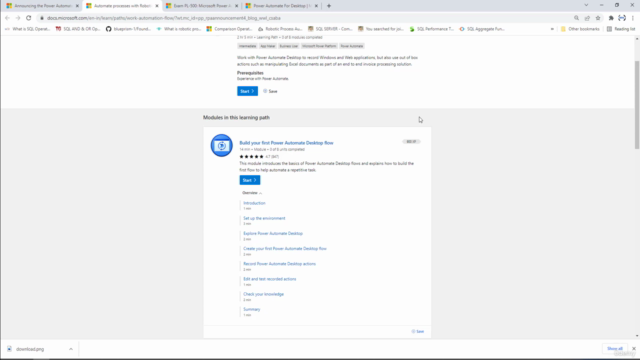The height and width of the screenshot is (360, 640).
Task: Open the SQL Aggregate Fun... bookmark
Action: (482, 29)
